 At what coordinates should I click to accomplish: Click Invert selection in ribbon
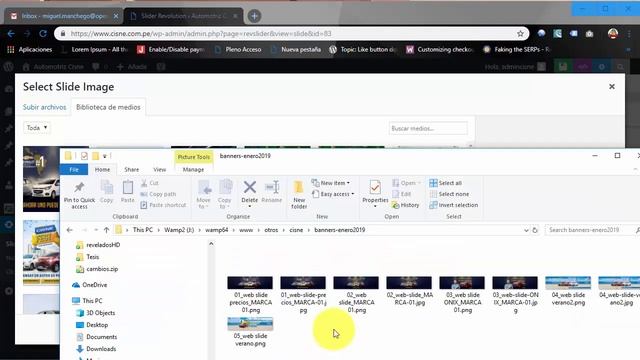454,205
